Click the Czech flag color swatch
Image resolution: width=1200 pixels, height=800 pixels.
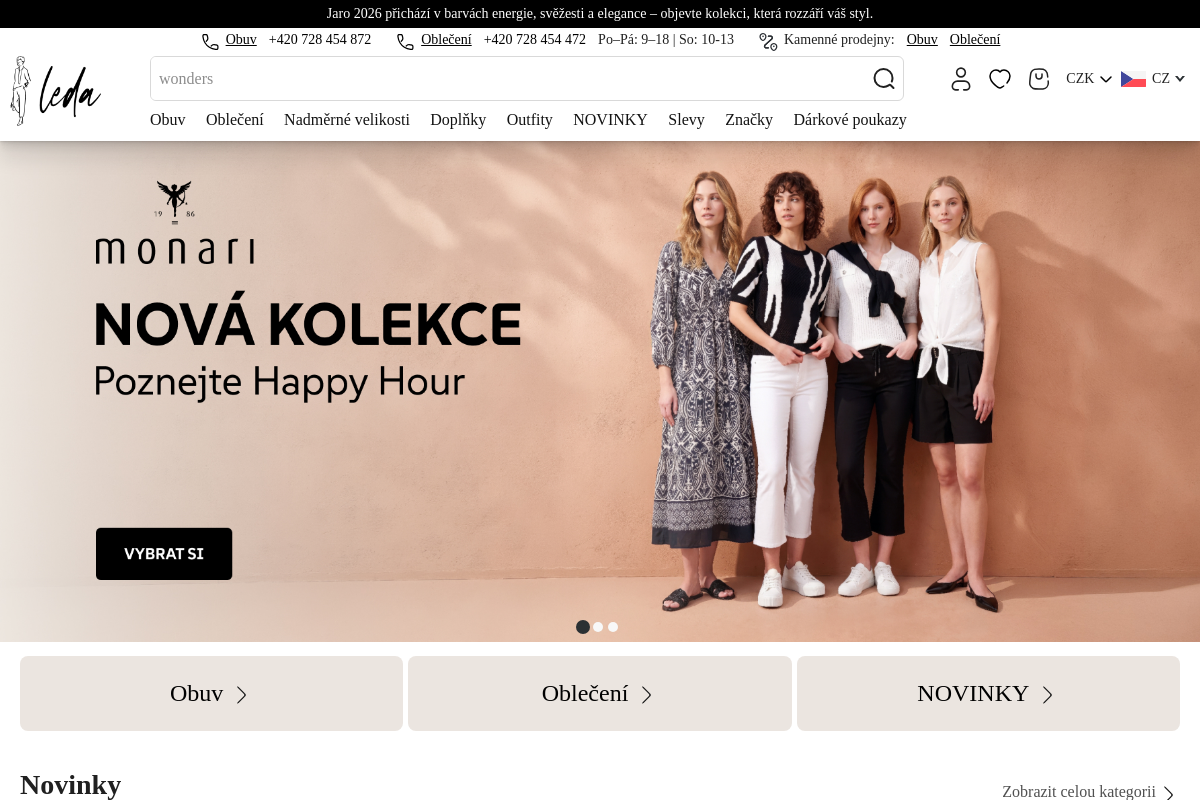(x=1133, y=78)
